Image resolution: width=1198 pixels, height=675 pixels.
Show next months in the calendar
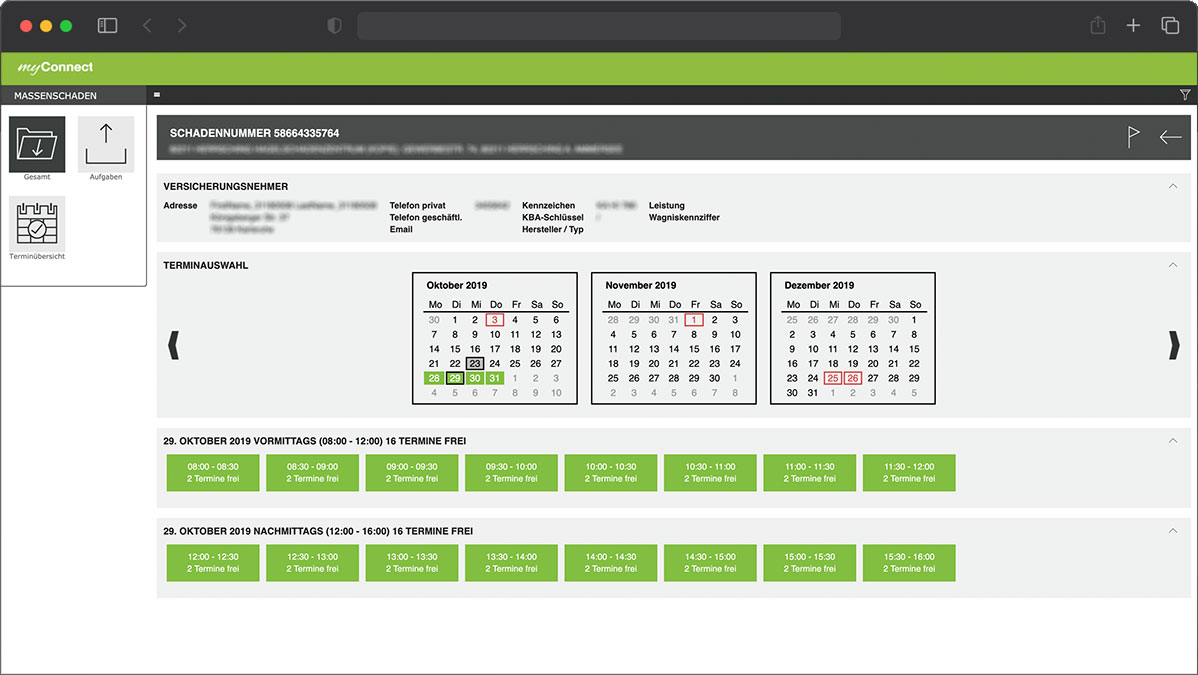1174,346
